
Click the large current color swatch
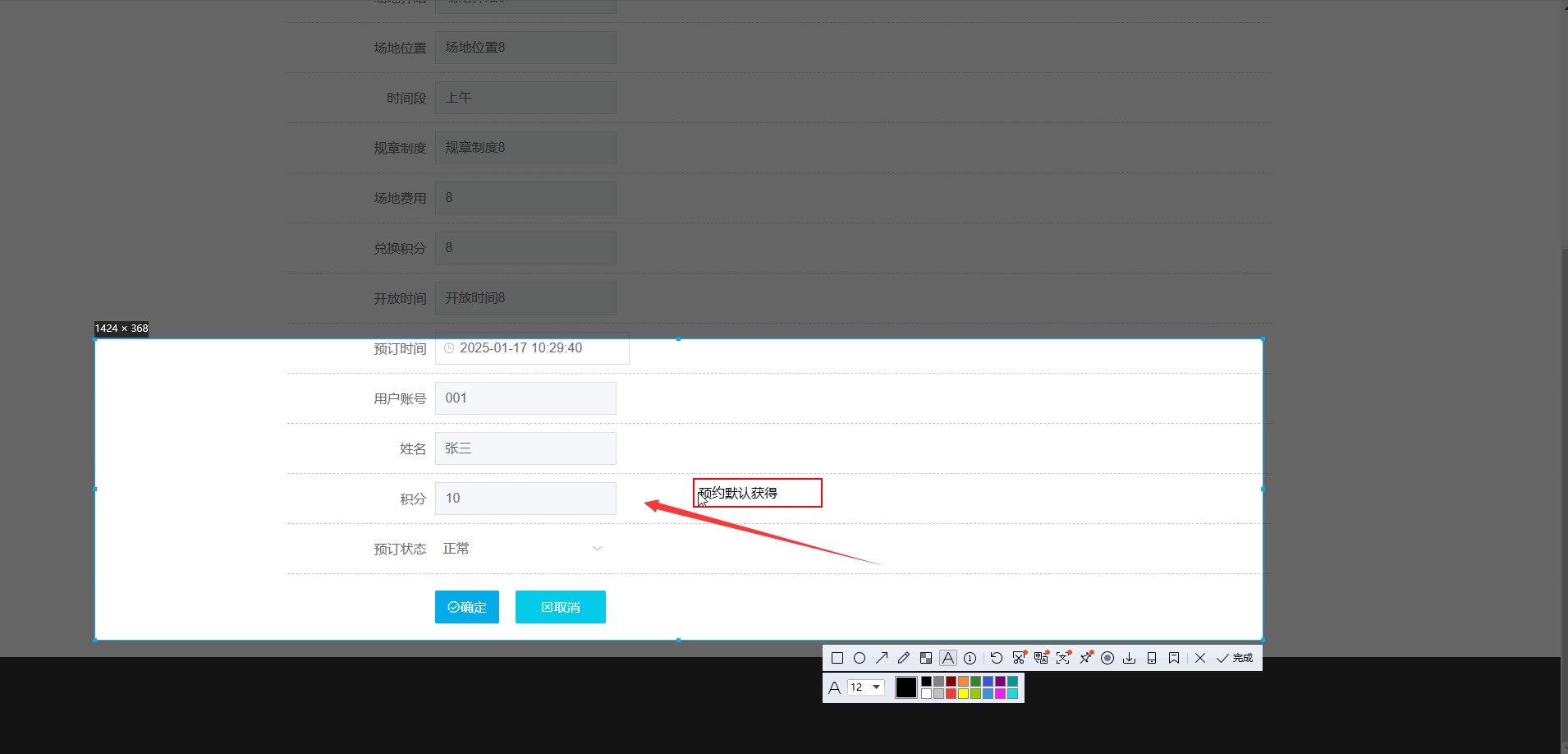point(906,687)
